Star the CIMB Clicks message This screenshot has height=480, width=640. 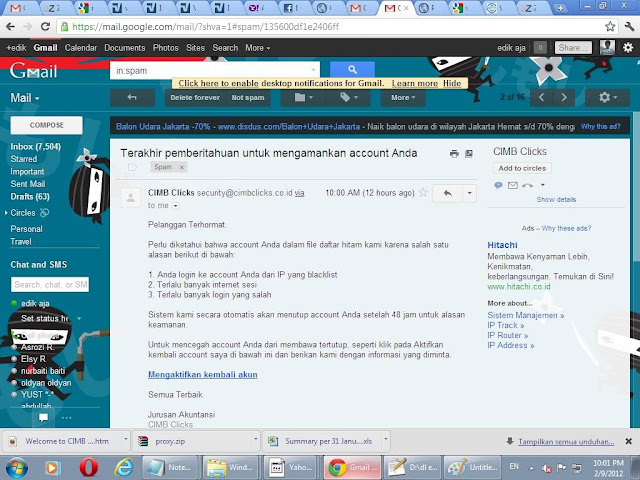click(423, 193)
